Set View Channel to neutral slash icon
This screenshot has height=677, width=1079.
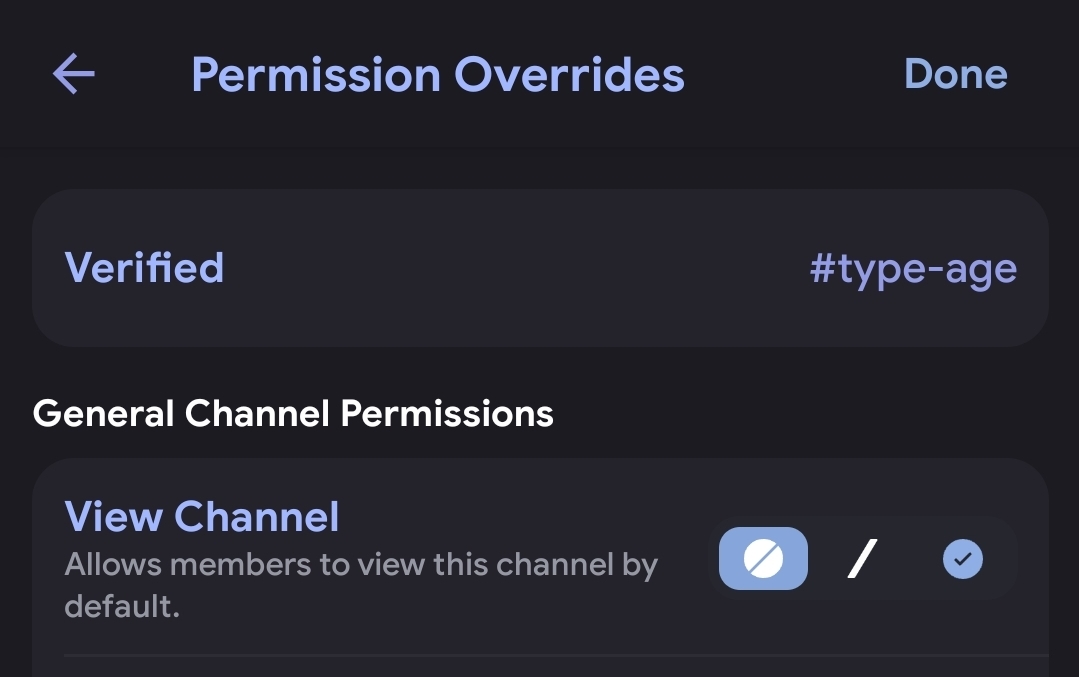(x=862, y=558)
